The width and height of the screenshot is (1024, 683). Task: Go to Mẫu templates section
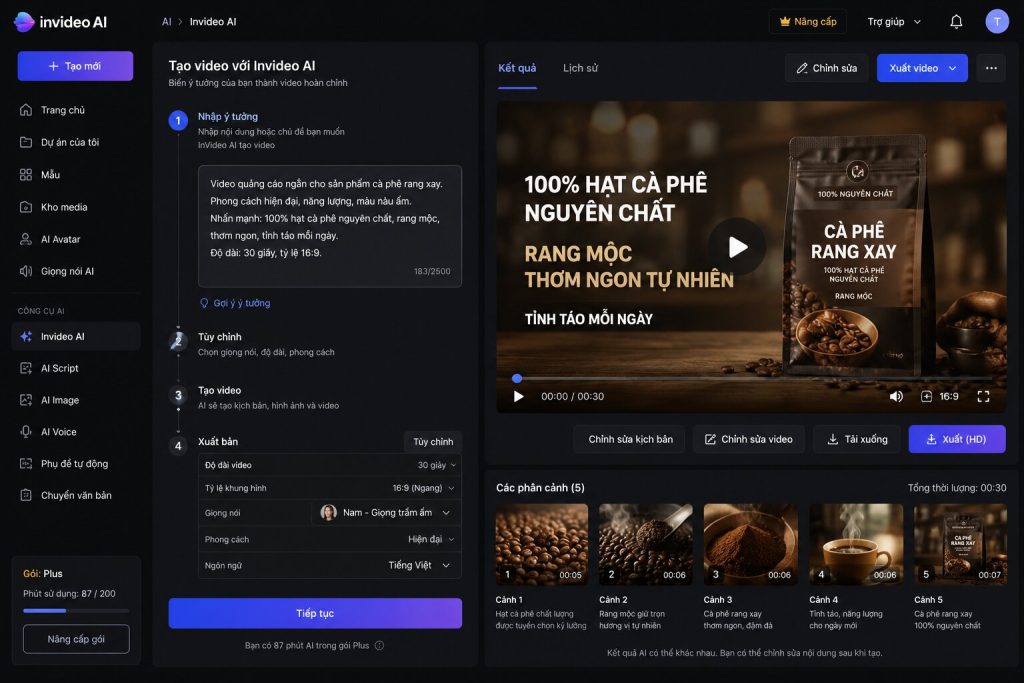tap(50, 174)
